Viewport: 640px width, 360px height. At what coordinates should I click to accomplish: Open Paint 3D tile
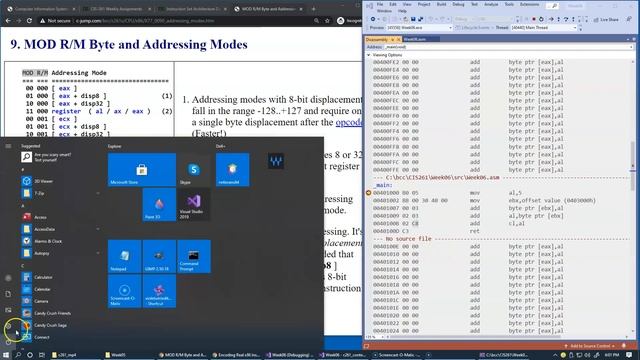[159, 204]
